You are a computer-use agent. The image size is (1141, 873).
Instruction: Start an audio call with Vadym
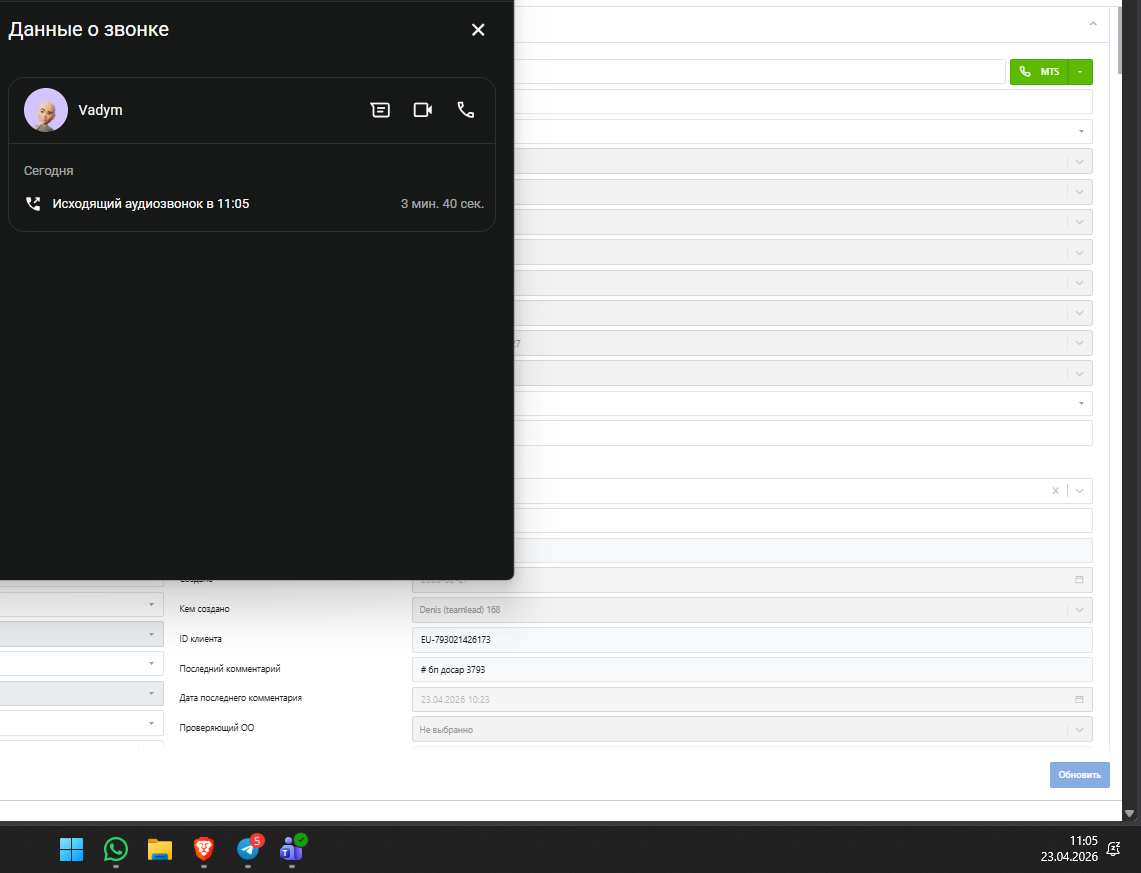click(x=466, y=110)
